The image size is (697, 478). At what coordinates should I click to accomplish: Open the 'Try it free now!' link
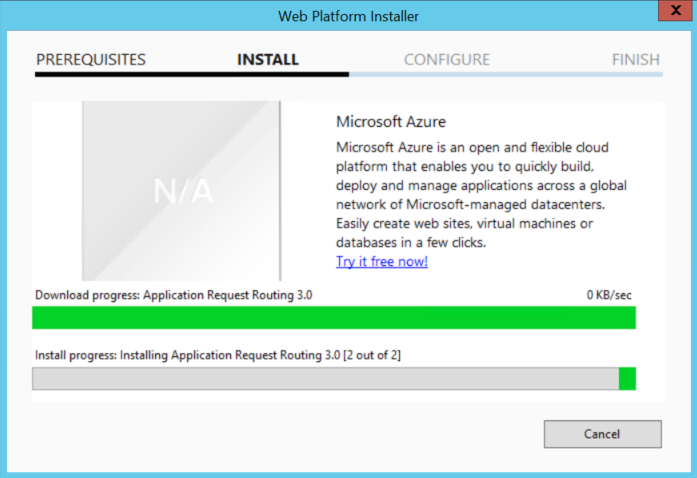coord(382,261)
